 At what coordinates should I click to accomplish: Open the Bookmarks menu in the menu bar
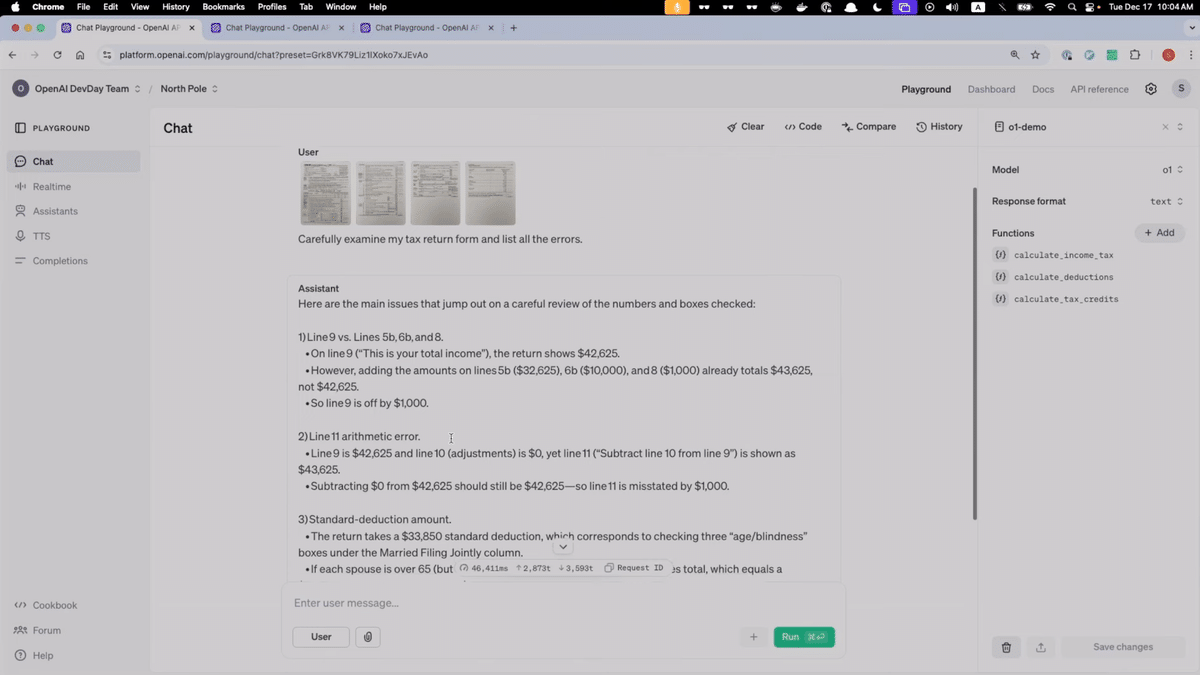click(223, 7)
